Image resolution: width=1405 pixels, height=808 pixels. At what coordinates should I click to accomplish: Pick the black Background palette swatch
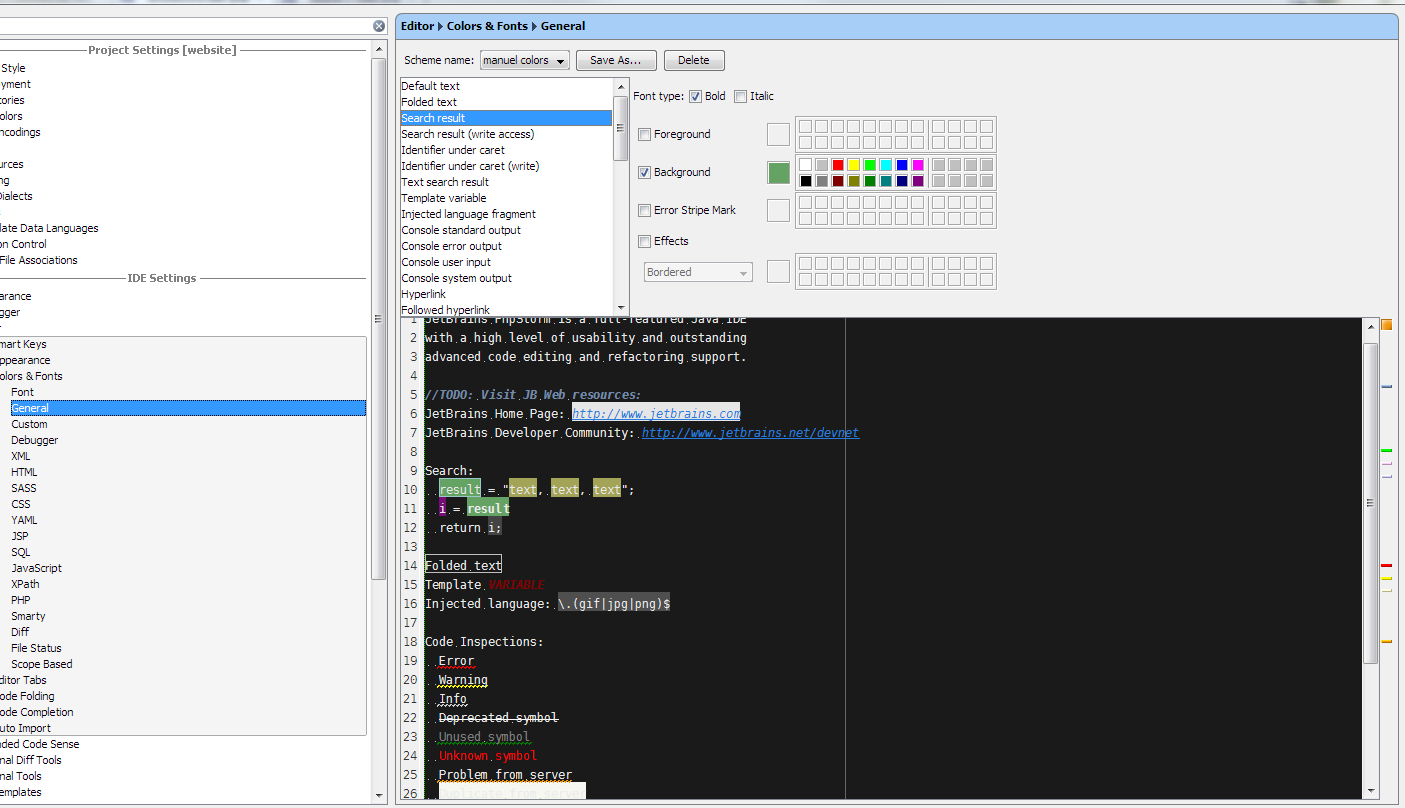tap(805, 181)
